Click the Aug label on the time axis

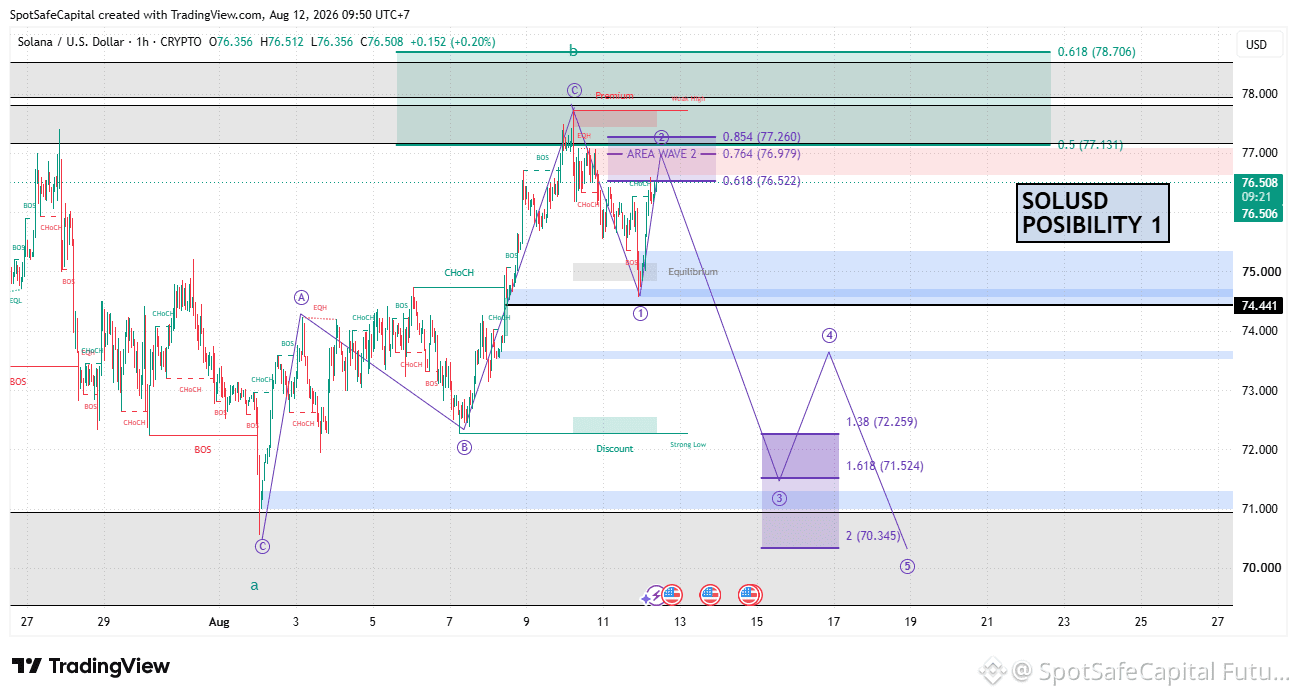click(x=219, y=621)
